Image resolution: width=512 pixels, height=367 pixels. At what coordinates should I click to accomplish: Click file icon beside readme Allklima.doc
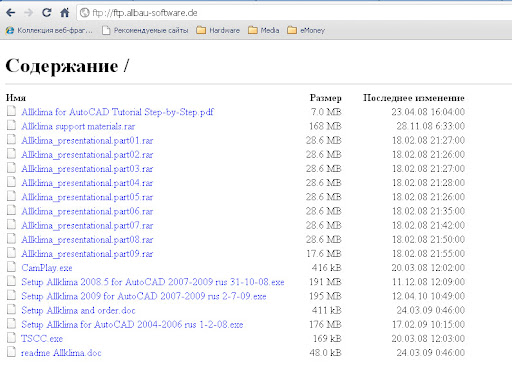click(11, 352)
